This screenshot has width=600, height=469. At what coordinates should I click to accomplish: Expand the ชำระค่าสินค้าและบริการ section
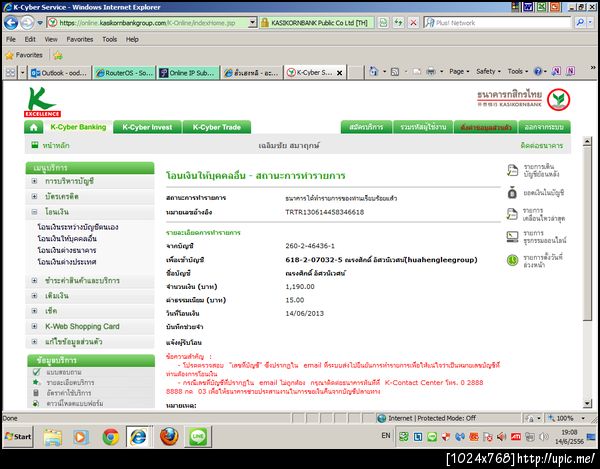click(34, 280)
